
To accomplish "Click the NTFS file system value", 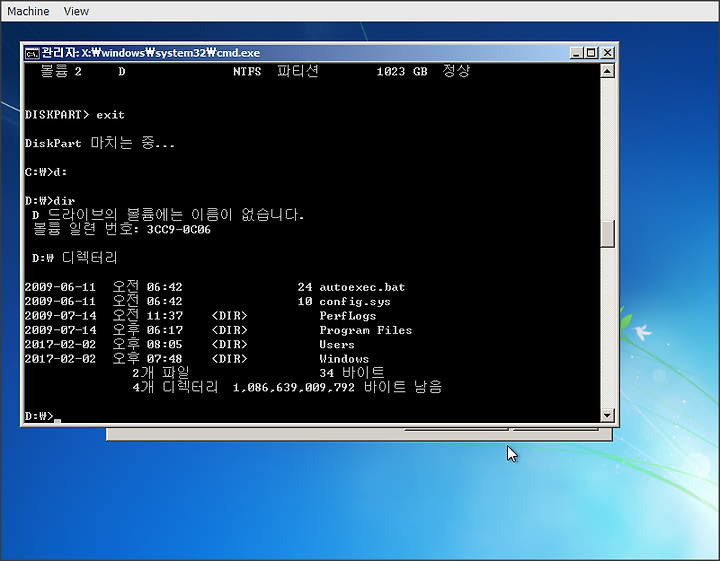I will 247,72.
